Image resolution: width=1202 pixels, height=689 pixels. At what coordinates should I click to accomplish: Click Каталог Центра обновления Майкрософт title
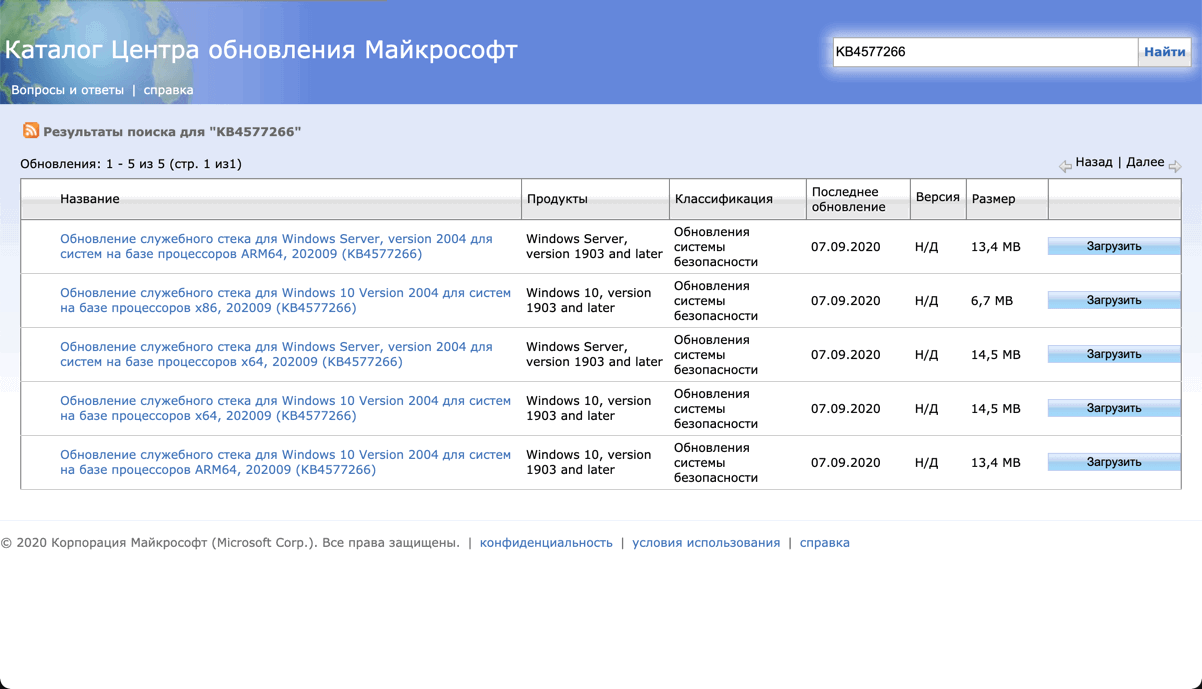click(x=262, y=49)
